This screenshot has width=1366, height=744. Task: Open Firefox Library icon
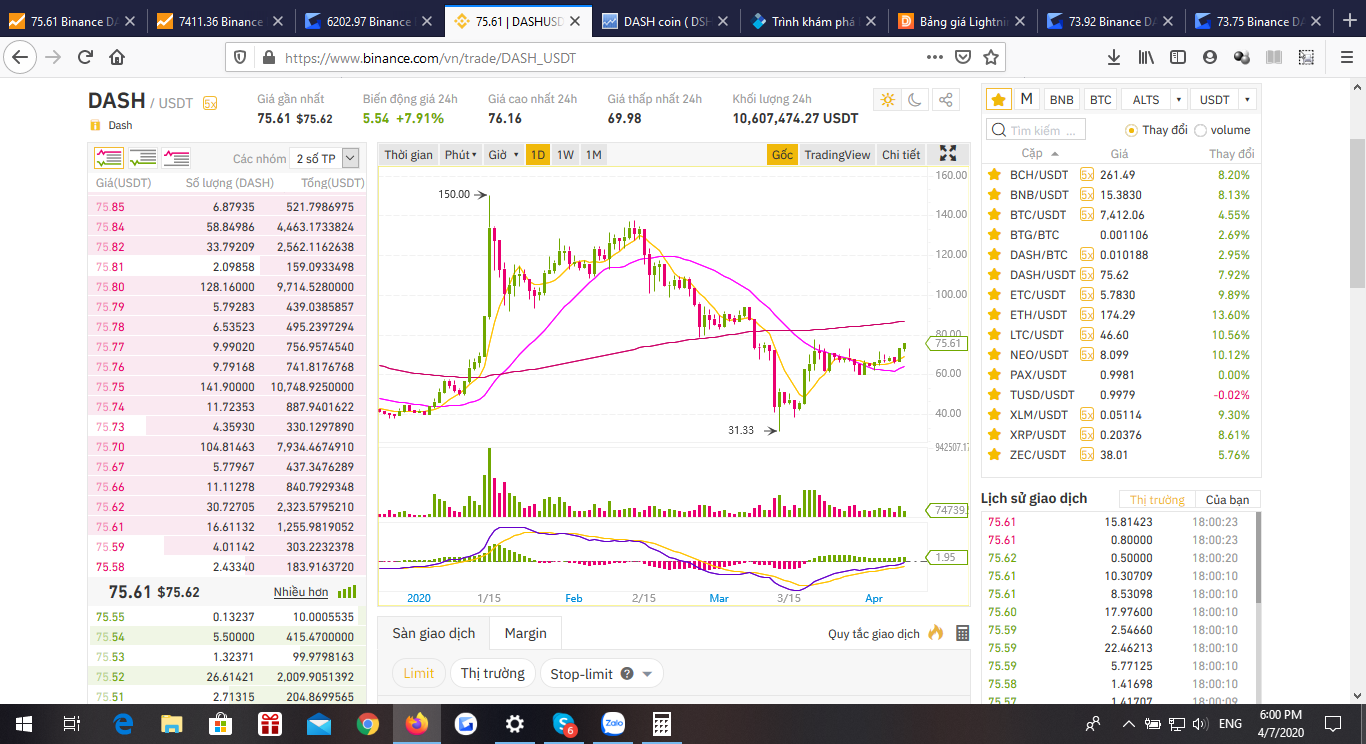(1146, 58)
